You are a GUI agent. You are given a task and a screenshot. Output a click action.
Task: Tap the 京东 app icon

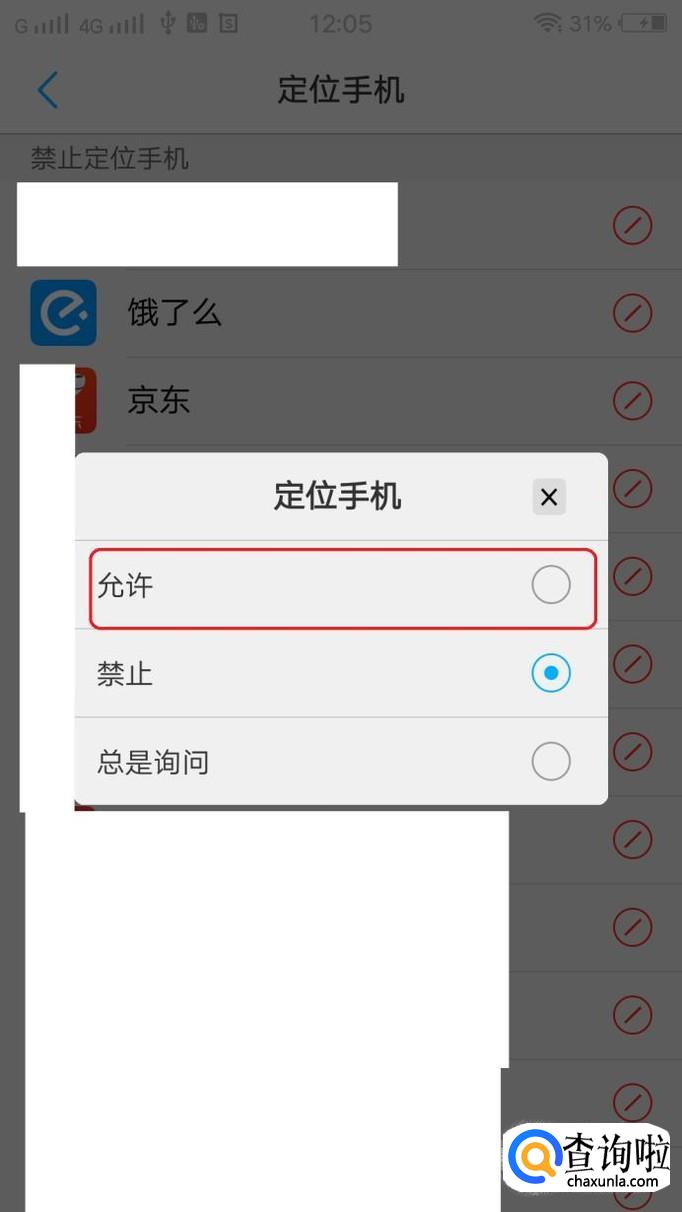point(85,400)
